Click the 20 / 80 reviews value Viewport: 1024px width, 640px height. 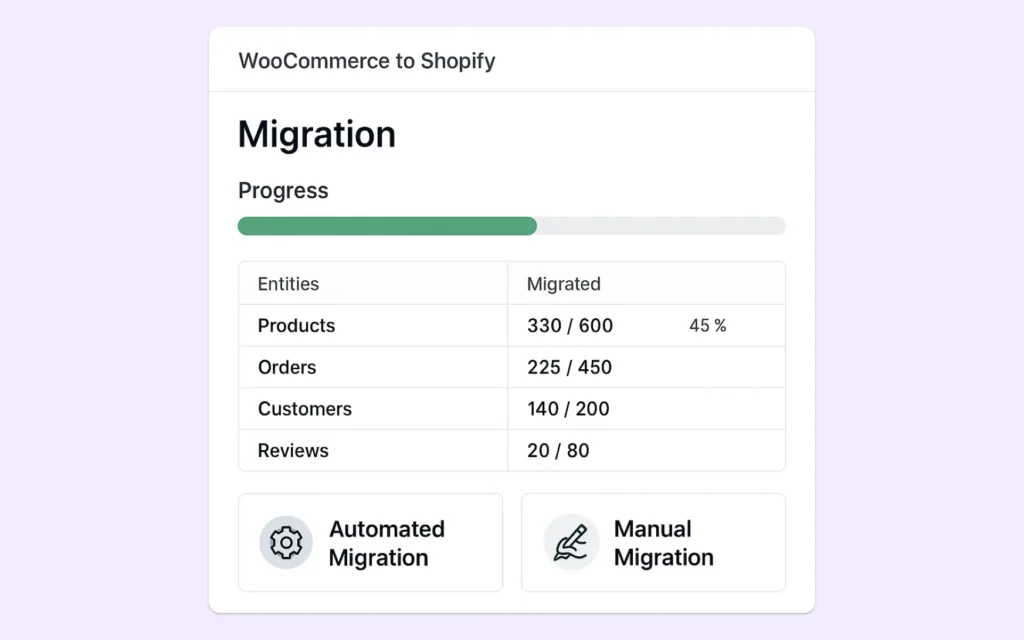pyautogui.click(x=558, y=451)
